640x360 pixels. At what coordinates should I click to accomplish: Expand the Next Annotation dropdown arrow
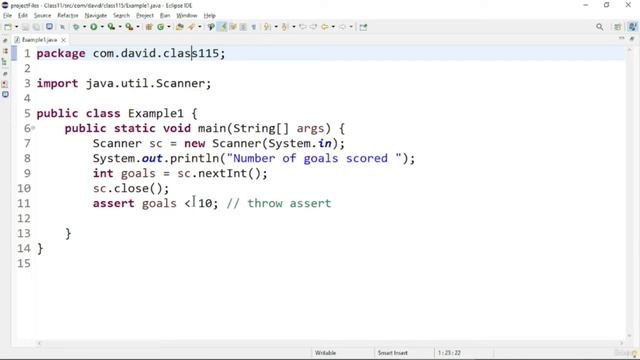point(276,27)
